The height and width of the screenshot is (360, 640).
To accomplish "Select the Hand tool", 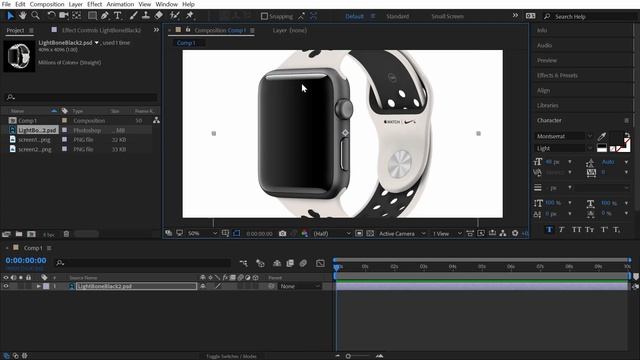I will tap(22, 16).
